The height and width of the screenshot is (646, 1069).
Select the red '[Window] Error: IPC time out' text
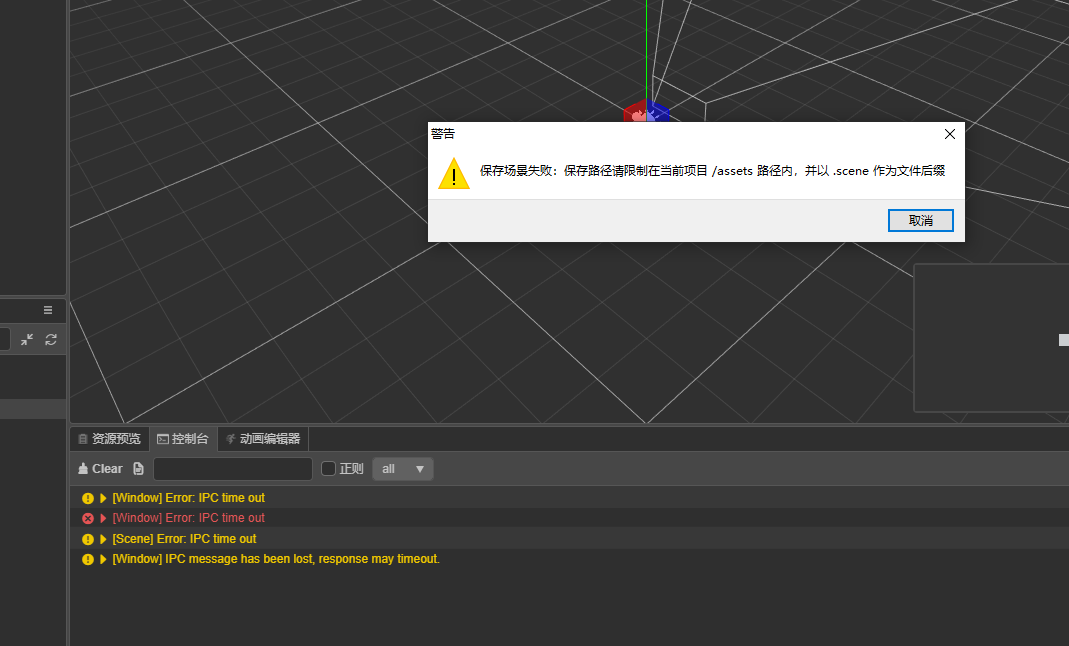(x=189, y=518)
